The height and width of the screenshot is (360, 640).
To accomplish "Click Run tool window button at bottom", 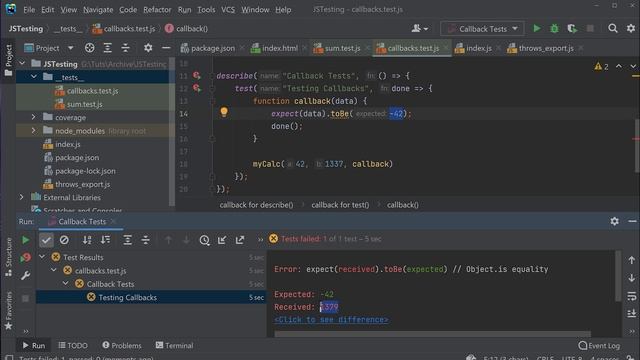I will (x=34, y=345).
